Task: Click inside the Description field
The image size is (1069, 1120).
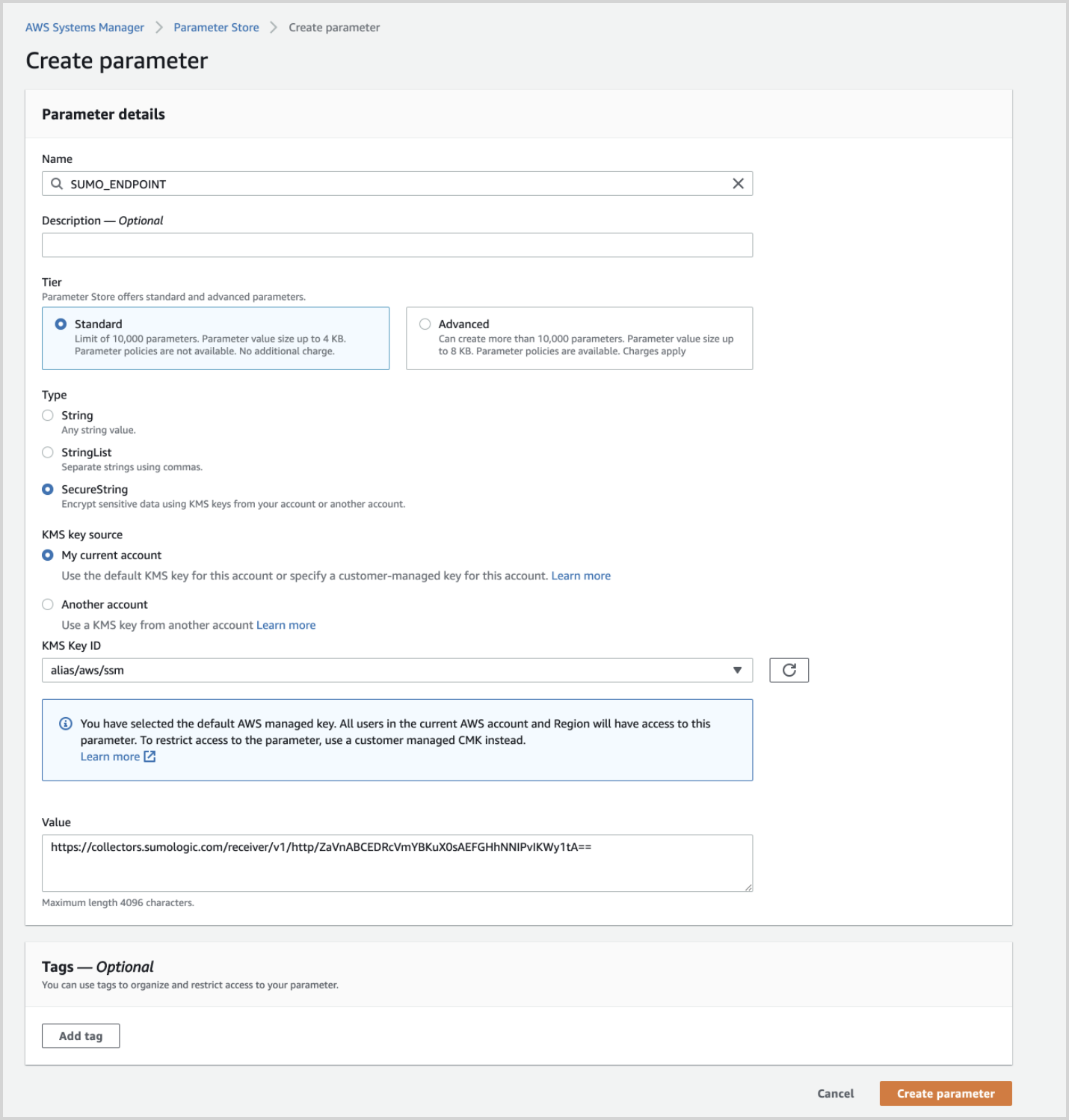Action: (396, 244)
